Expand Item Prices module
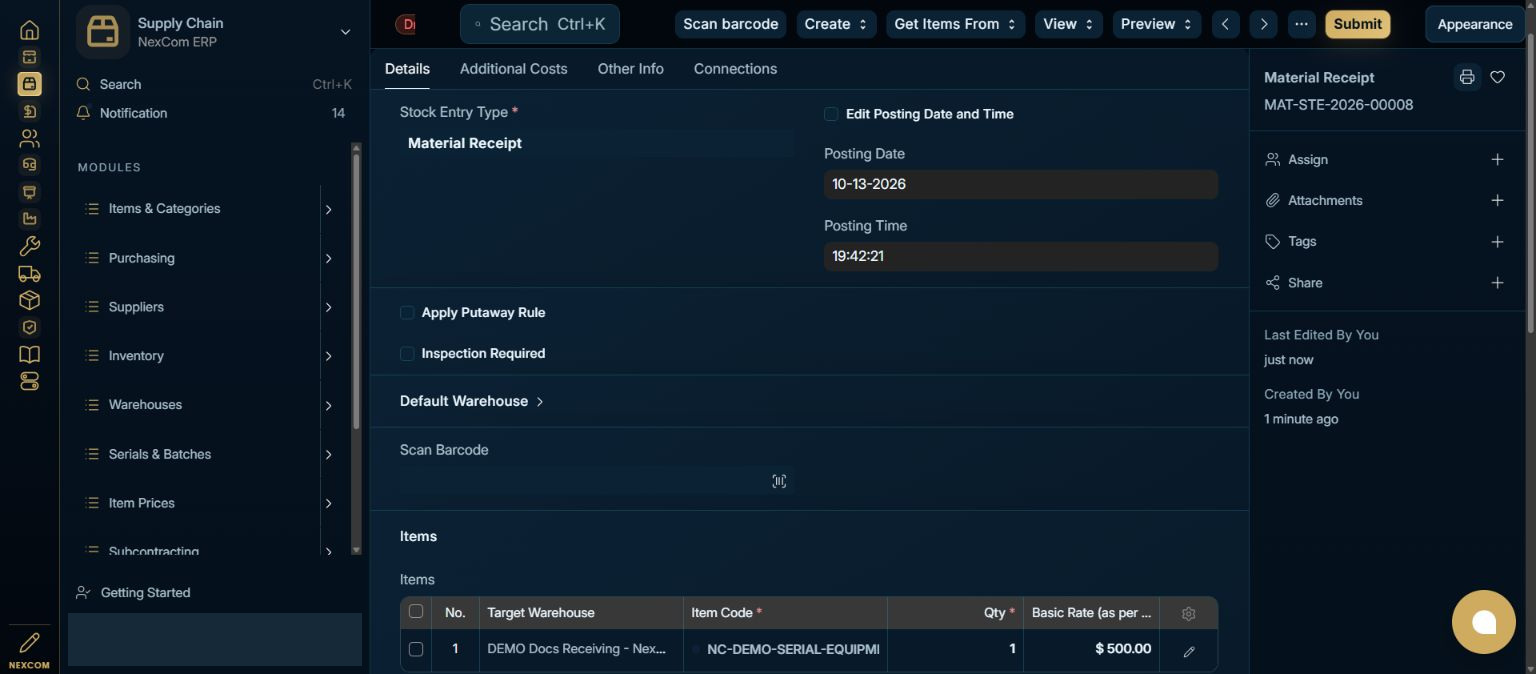Screen dimensions: 1536x674 point(328,503)
